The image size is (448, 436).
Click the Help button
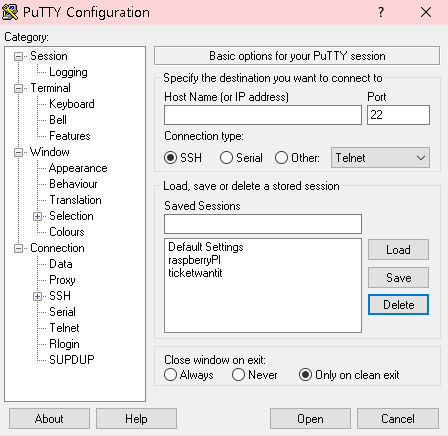tap(136, 419)
